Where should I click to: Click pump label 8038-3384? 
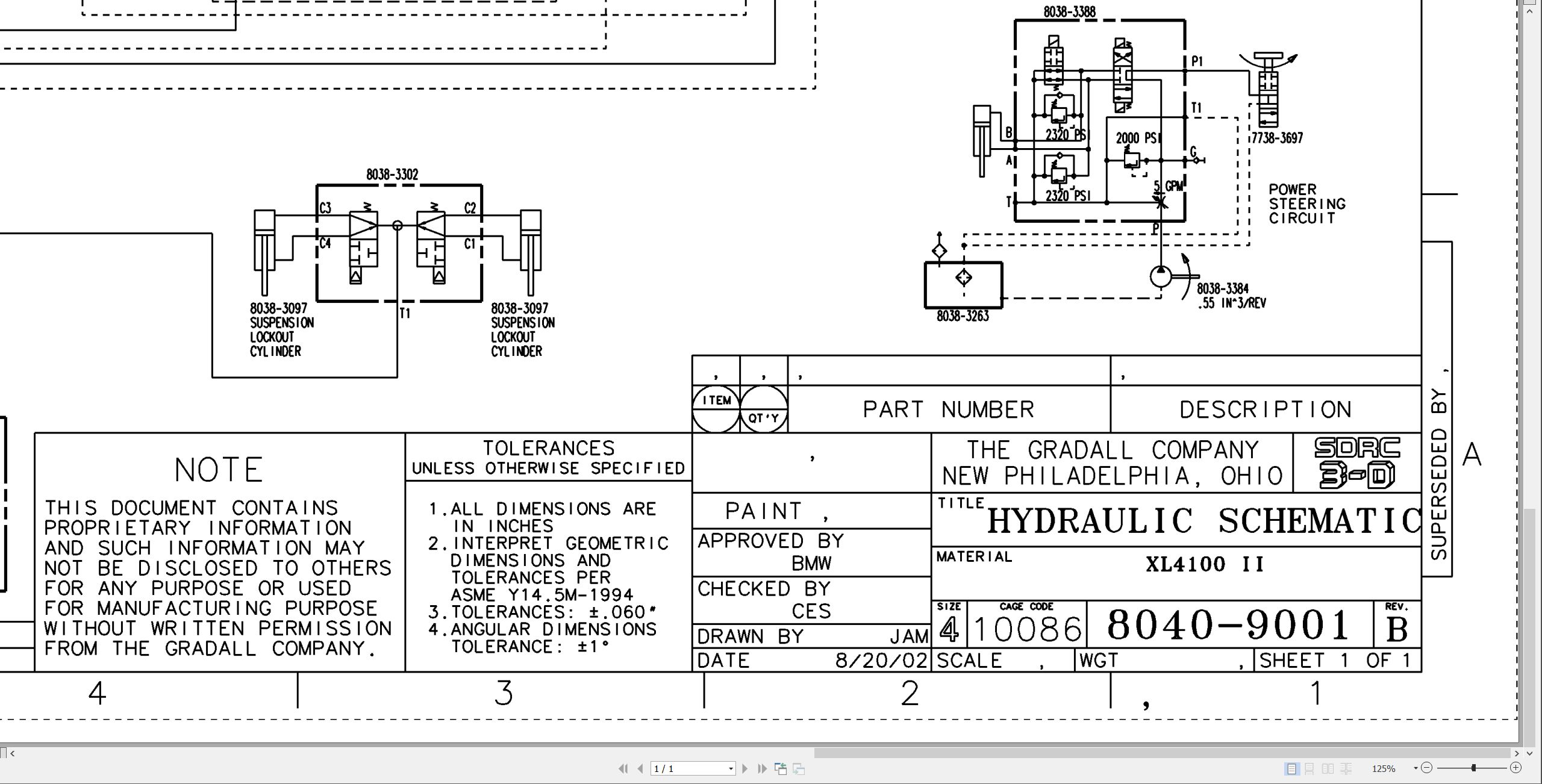pos(1223,288)
